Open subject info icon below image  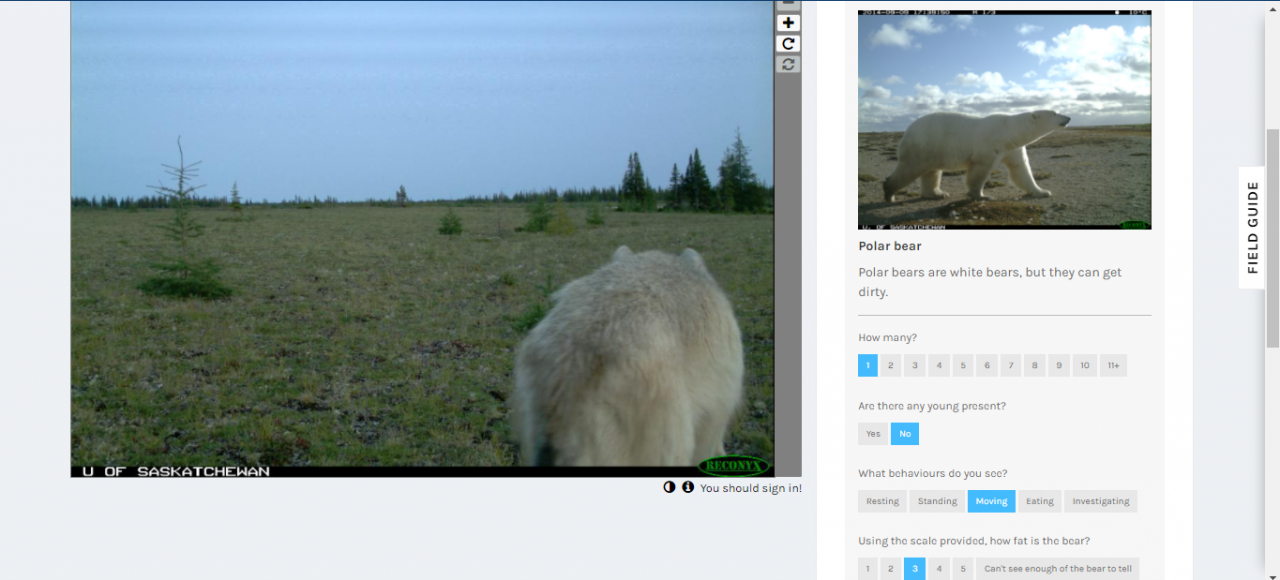[688, 487]
